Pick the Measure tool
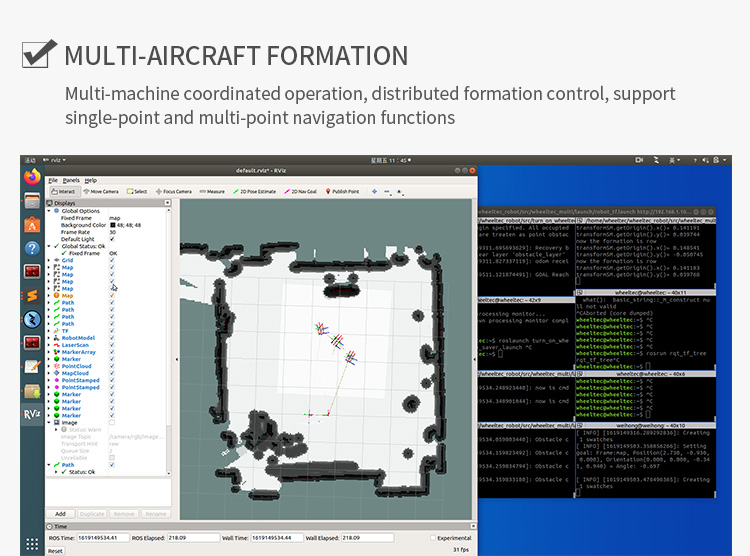This screenshot has height=556, width=750. [x=213, y=191]
